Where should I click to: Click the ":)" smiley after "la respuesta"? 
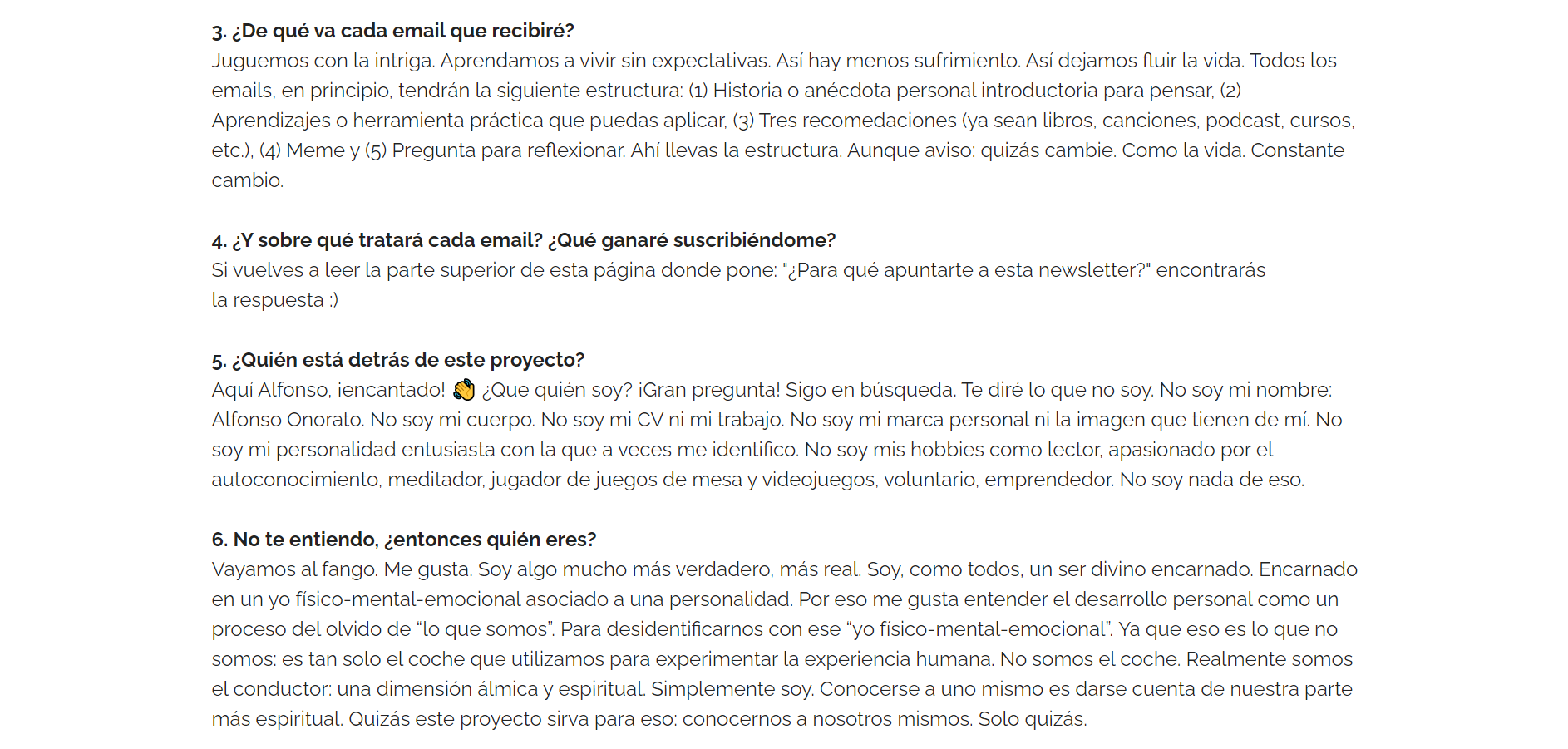[333, 300]
